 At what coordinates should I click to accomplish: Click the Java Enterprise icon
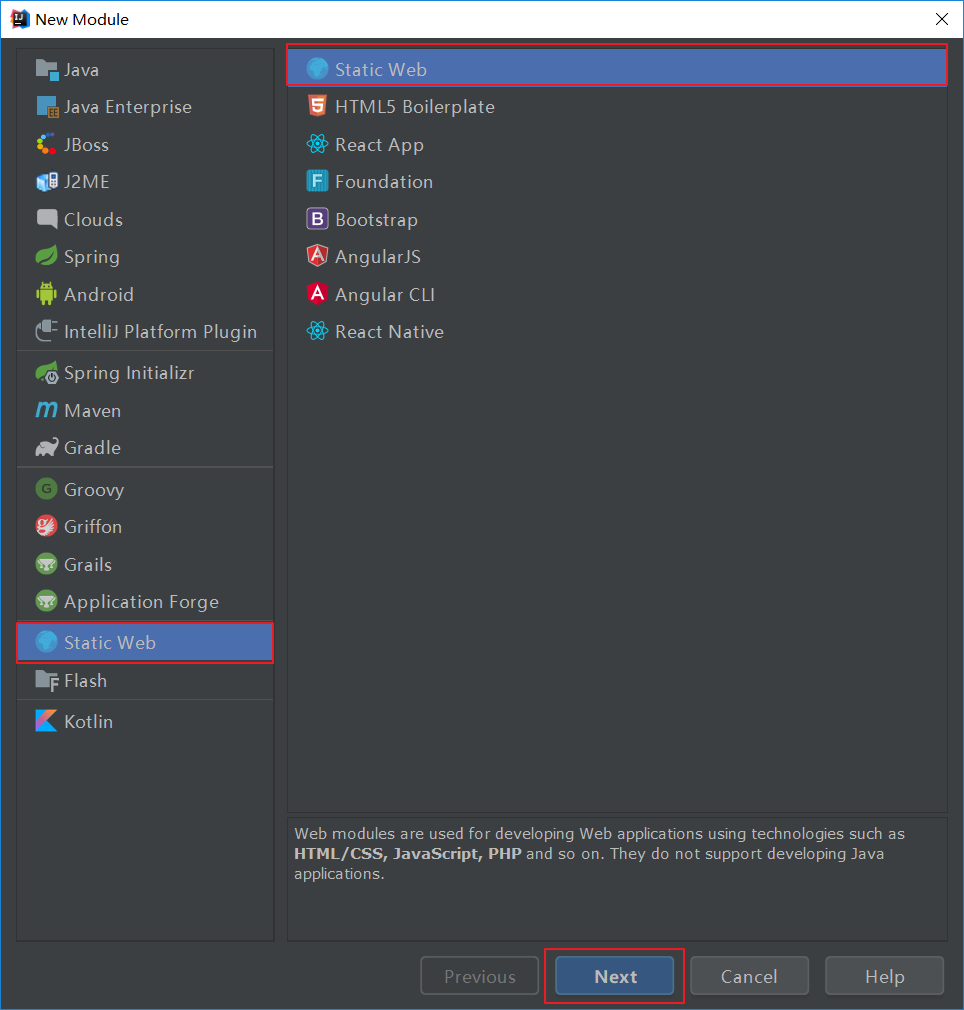(x=48, y=107)
